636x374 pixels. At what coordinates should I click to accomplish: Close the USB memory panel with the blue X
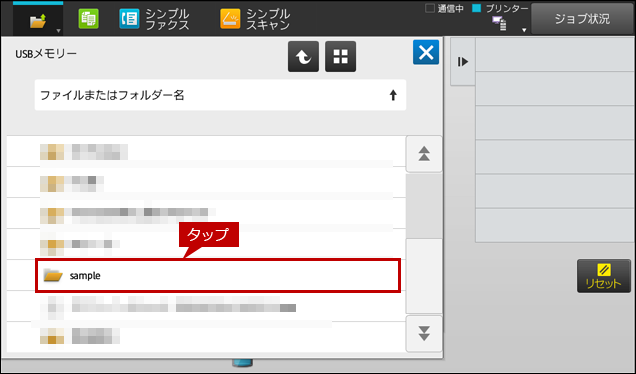coord(426,52)
